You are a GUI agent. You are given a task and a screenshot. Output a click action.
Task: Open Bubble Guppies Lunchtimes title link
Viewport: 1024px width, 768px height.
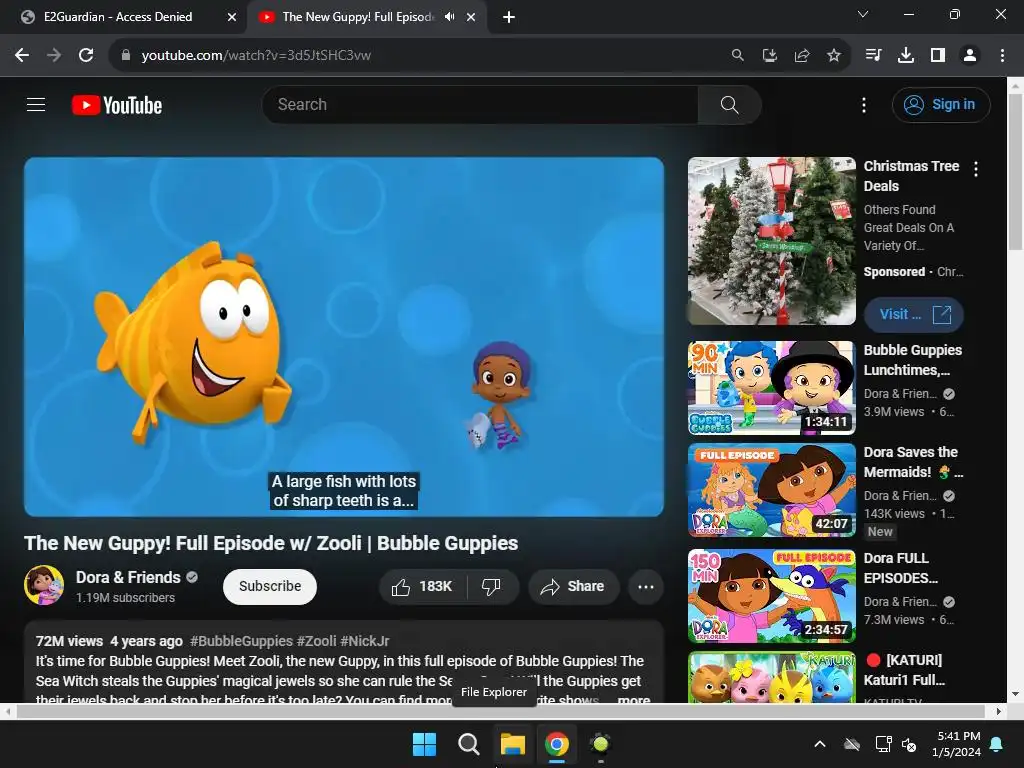click(x=912, y=360)
